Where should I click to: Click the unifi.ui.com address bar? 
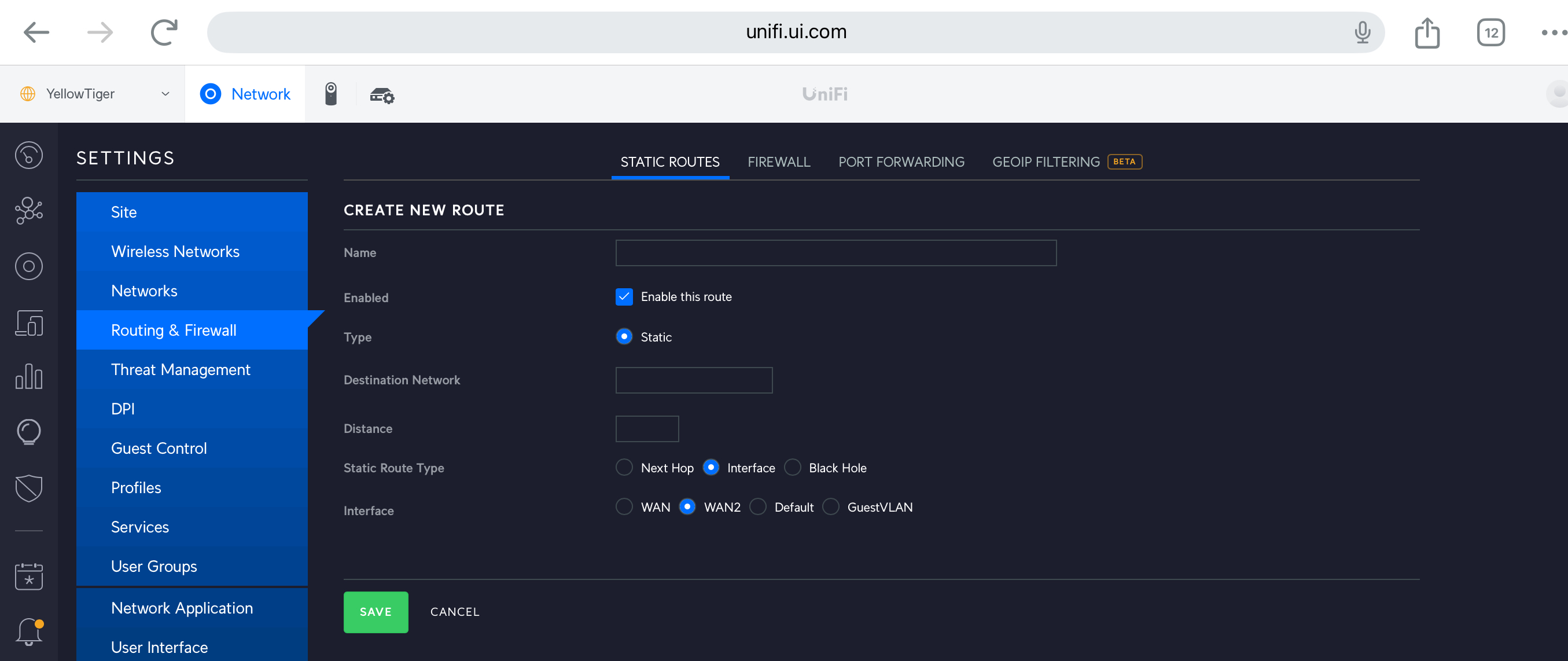pos(796,32)
